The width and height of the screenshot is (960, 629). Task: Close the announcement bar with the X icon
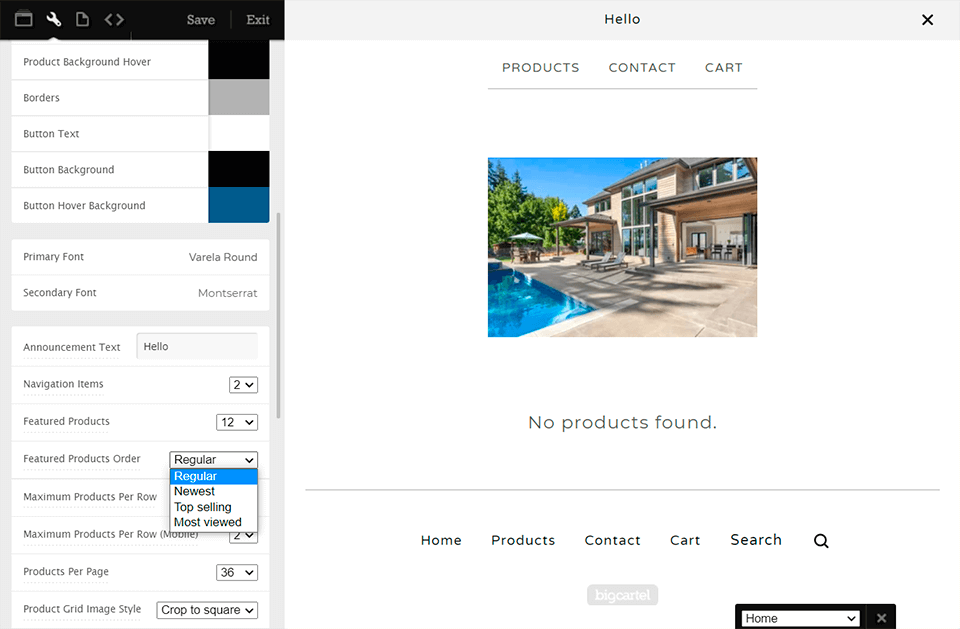(927, 19)
